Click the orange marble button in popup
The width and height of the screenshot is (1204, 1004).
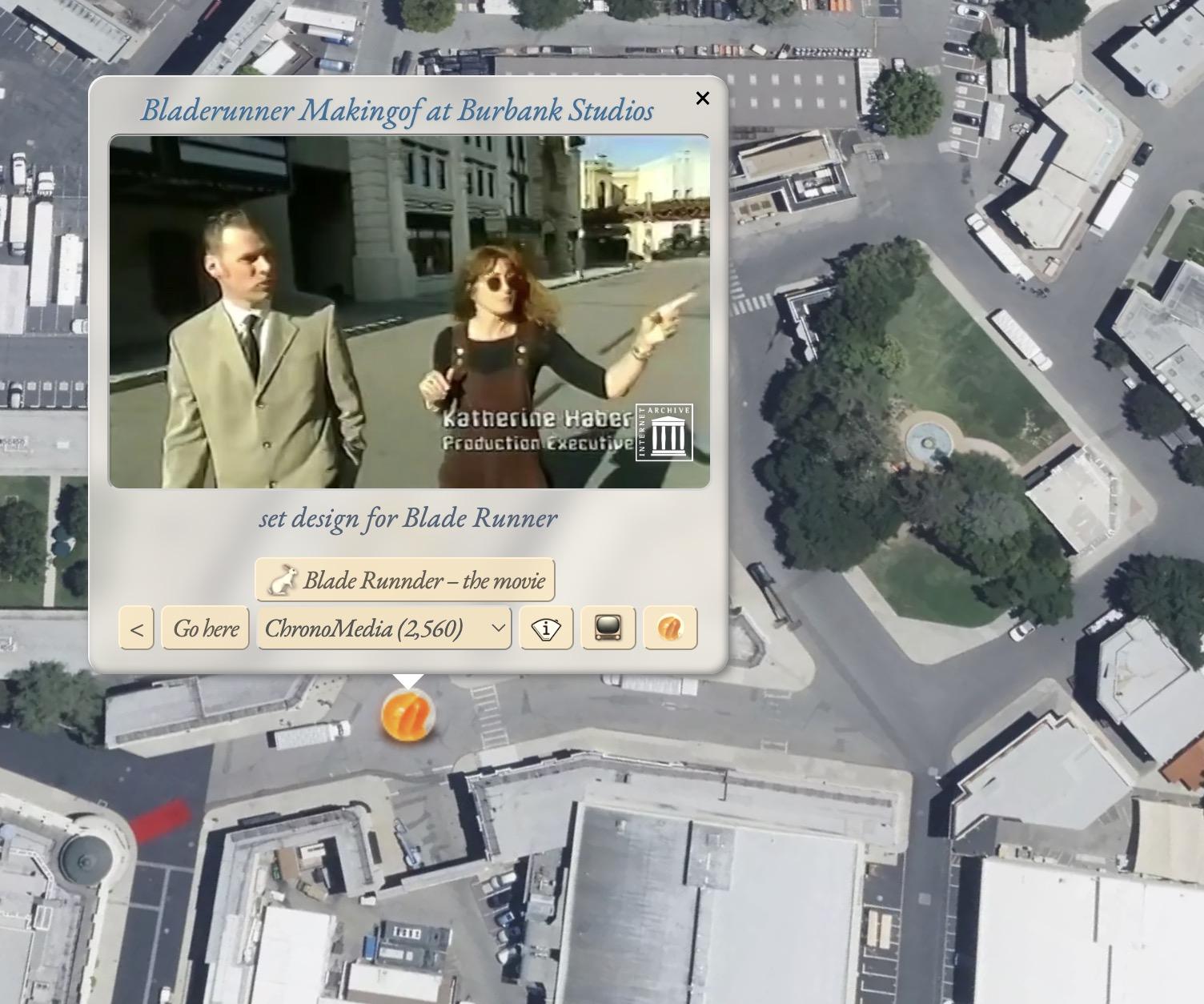[670, 629]
